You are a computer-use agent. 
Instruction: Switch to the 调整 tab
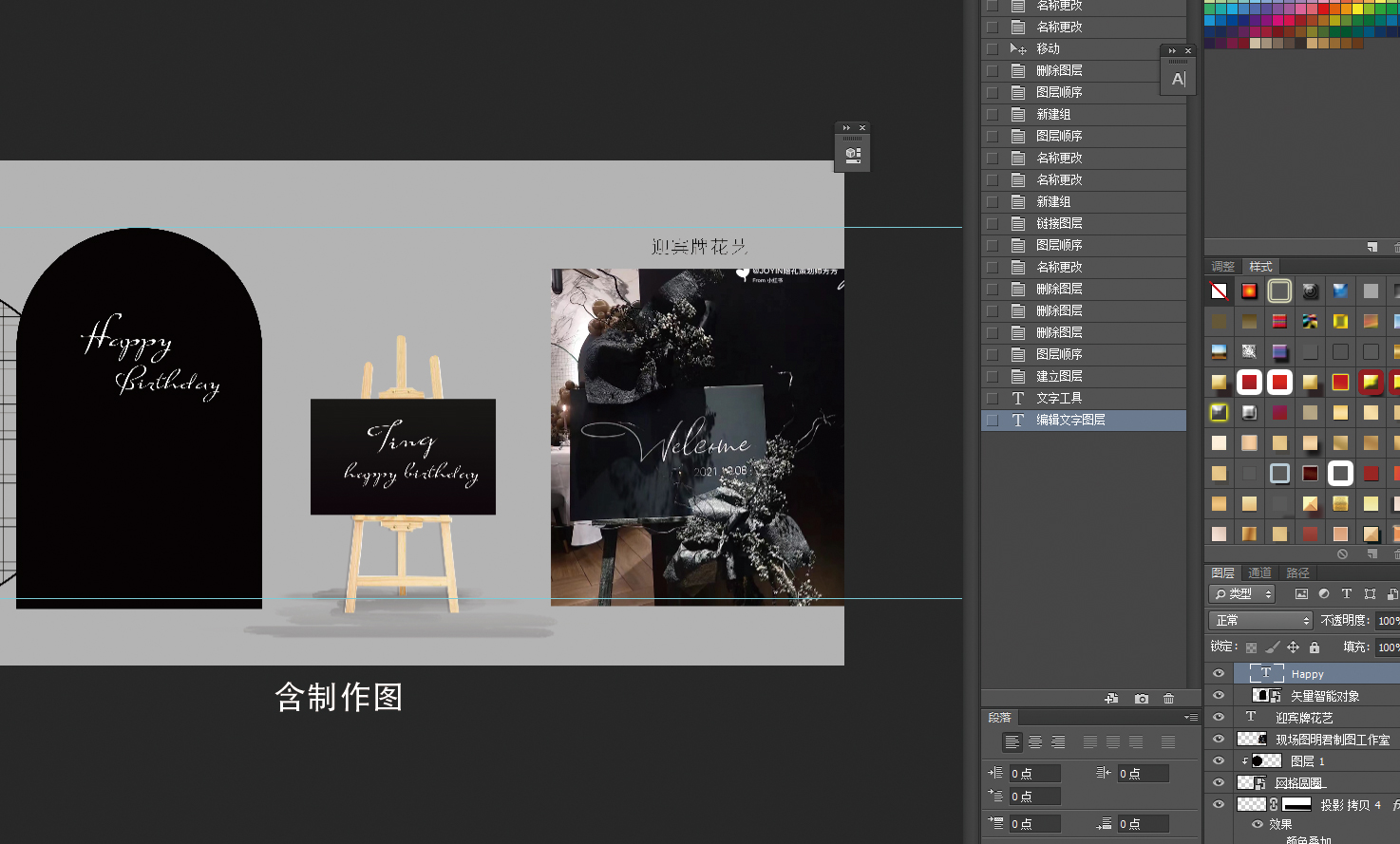point(1223,267)
